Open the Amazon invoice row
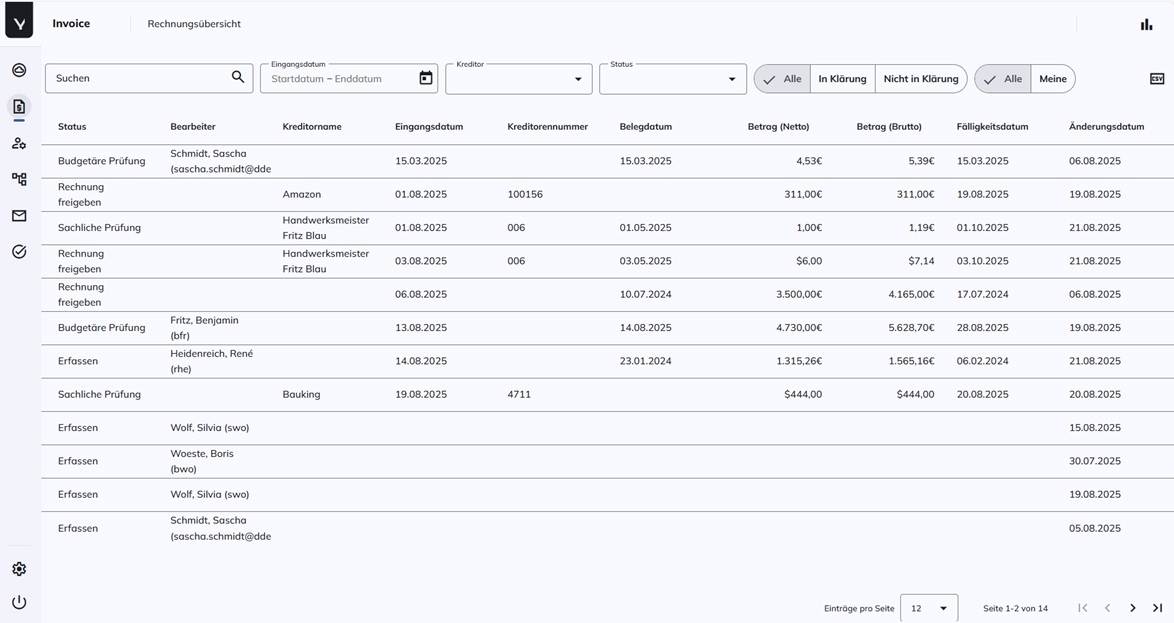The height and width of the screenshot is (623, 1174). point(607,195)
